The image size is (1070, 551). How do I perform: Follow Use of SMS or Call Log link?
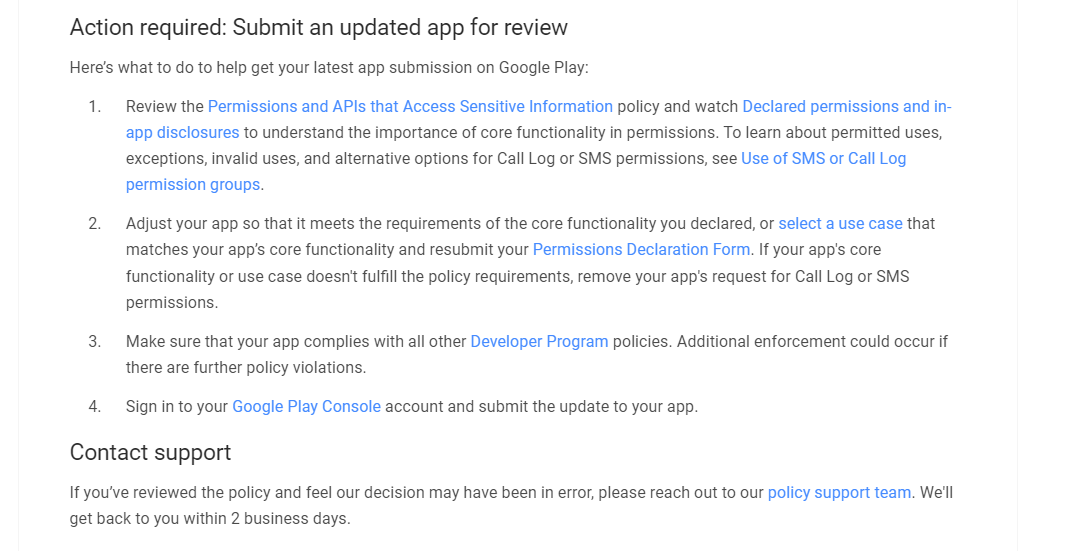(823, 158)
